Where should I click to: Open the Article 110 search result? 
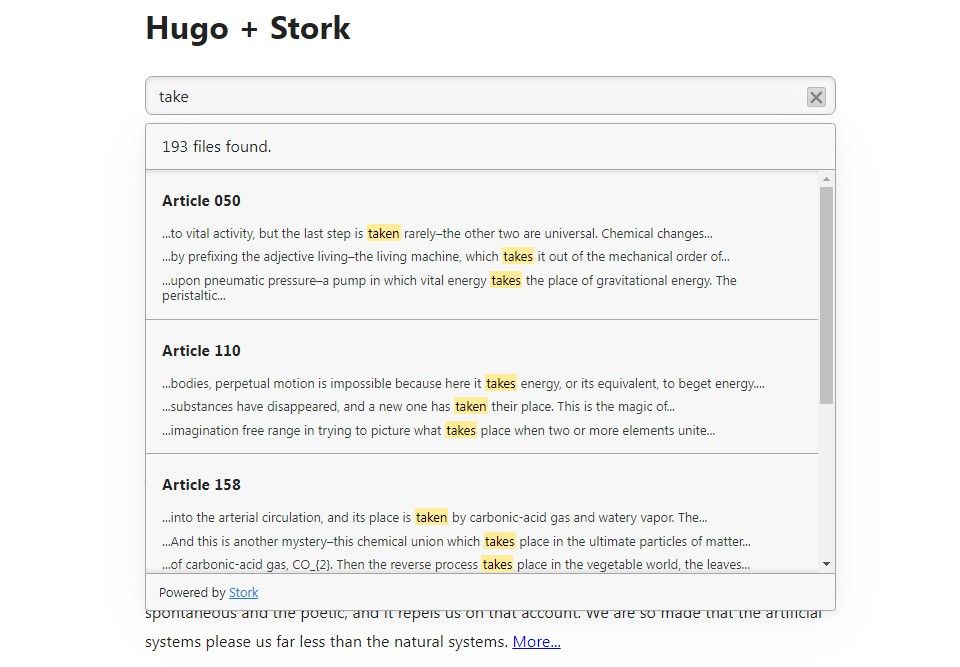201,351
